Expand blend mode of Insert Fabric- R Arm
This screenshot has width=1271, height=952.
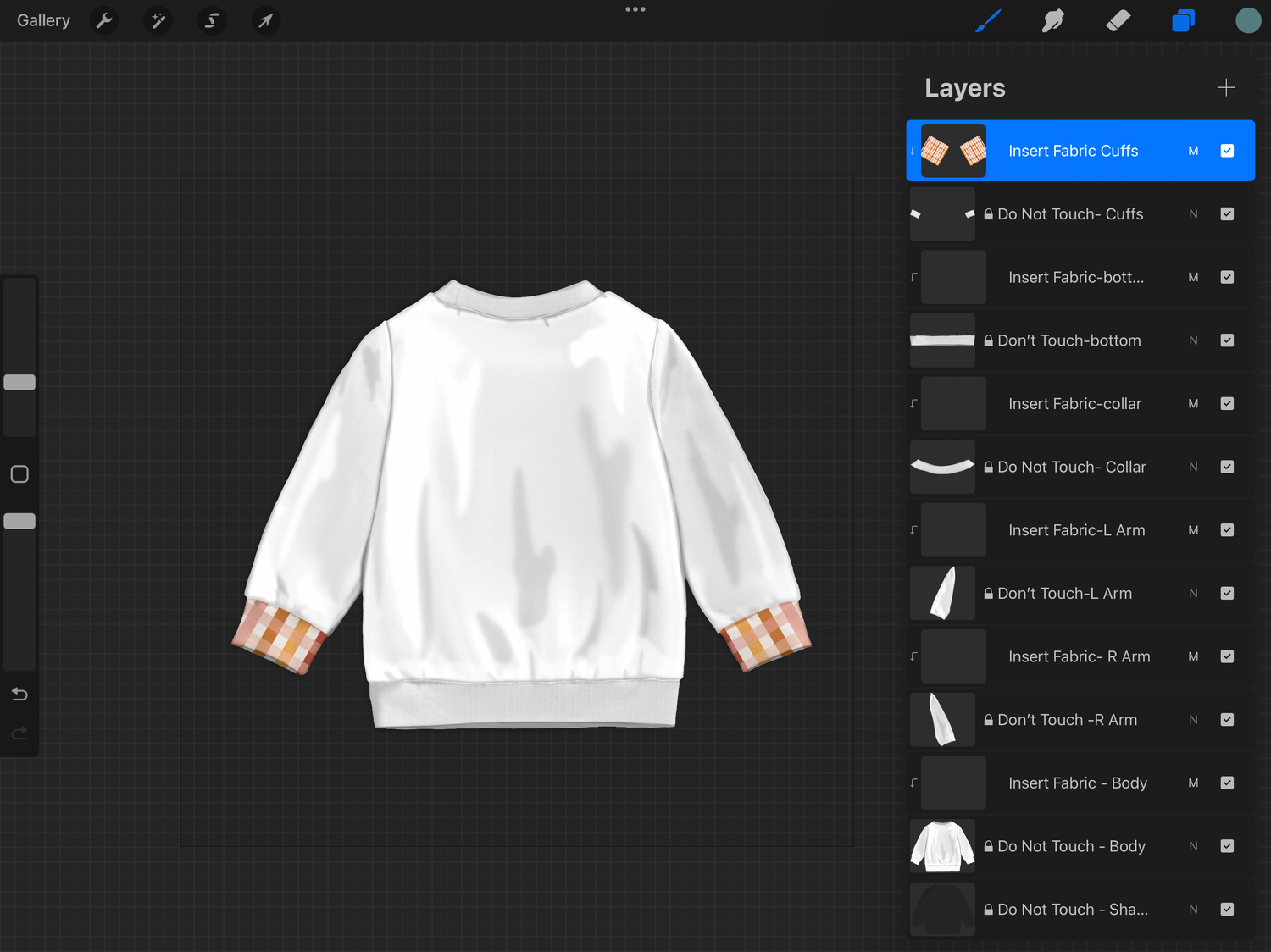point(1193,656)
